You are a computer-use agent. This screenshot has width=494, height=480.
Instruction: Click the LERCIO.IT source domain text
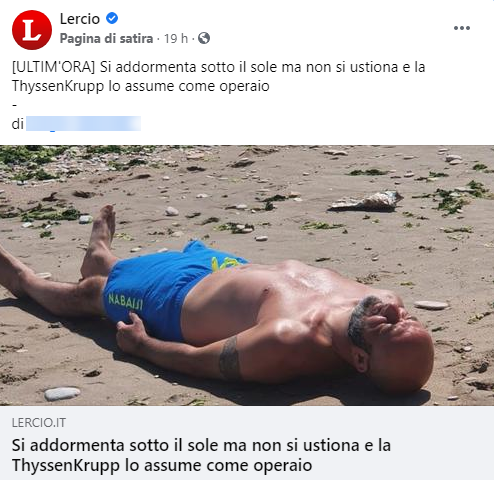39,423
